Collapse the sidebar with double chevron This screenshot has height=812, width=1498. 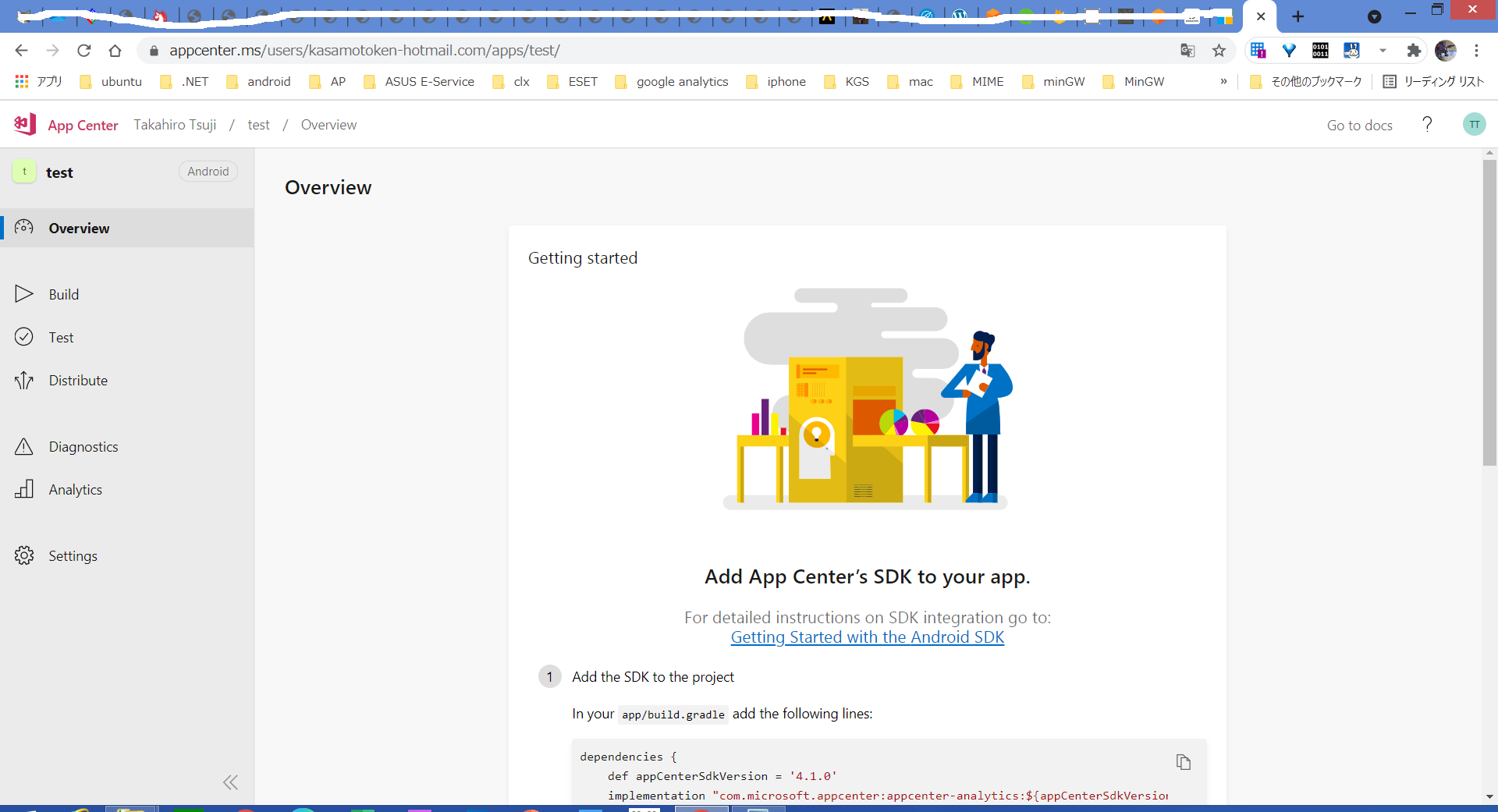click(230, 782)
